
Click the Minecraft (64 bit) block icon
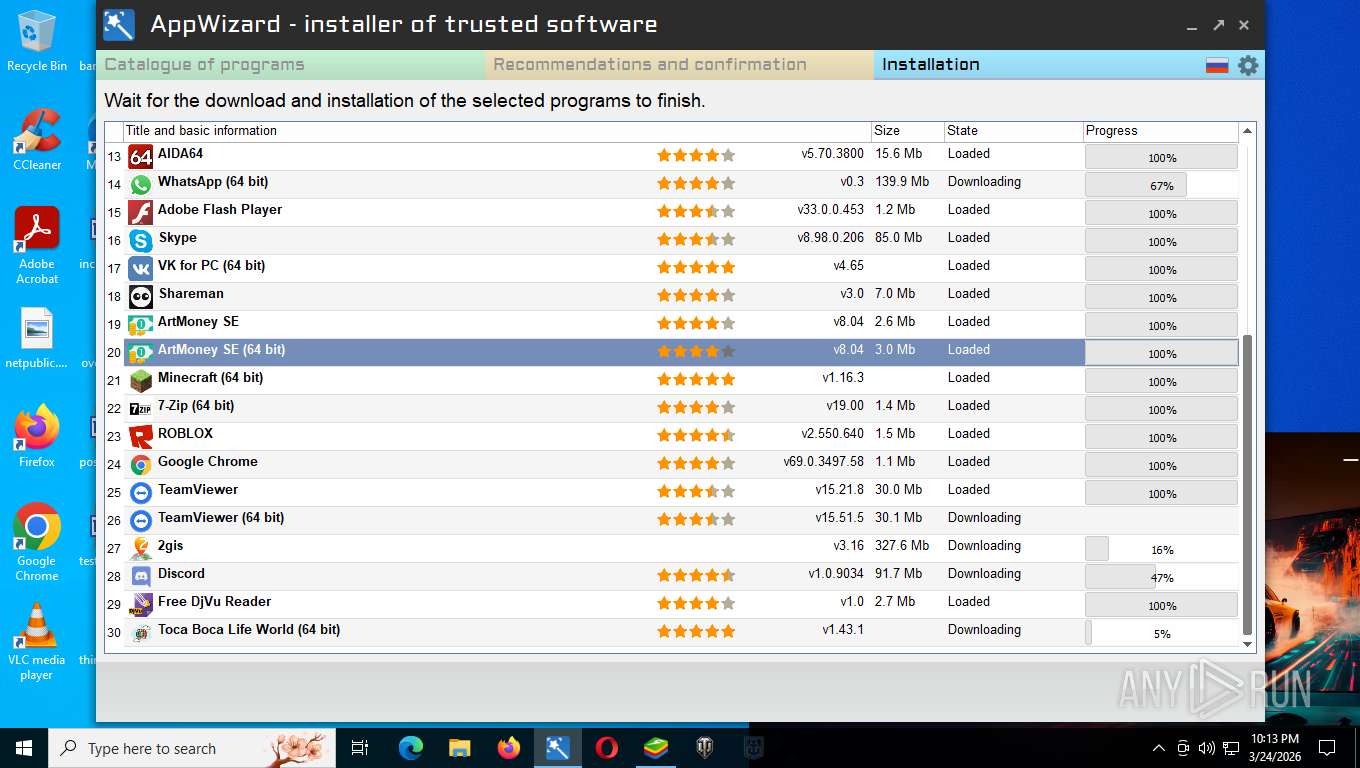click(x=141, y=381)
